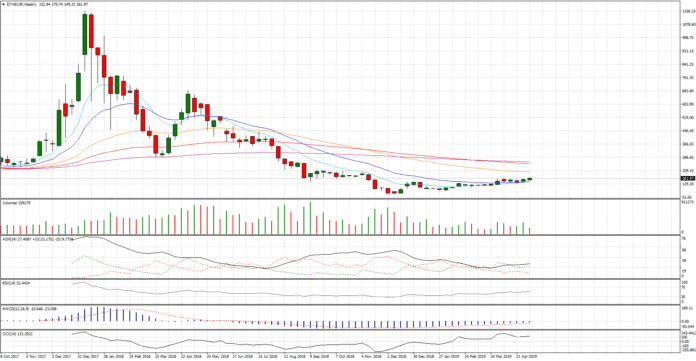The width and height of the screenshot is (696, 361).
Task: Click the separator between RSI and MACD panels
Action: (340, 304)
